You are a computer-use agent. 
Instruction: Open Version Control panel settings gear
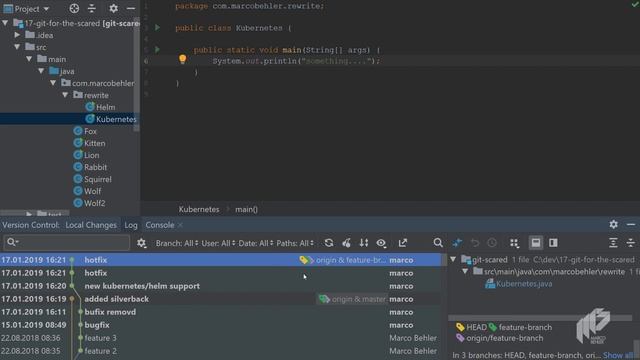(x=613, y=224)
